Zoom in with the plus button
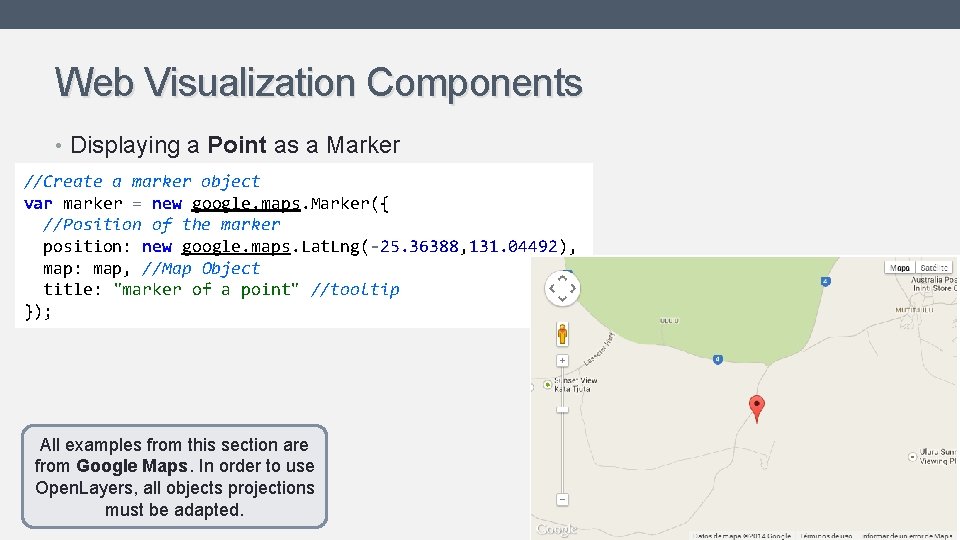The height and width of the screenshot is (540, 960). click(562, 360)
